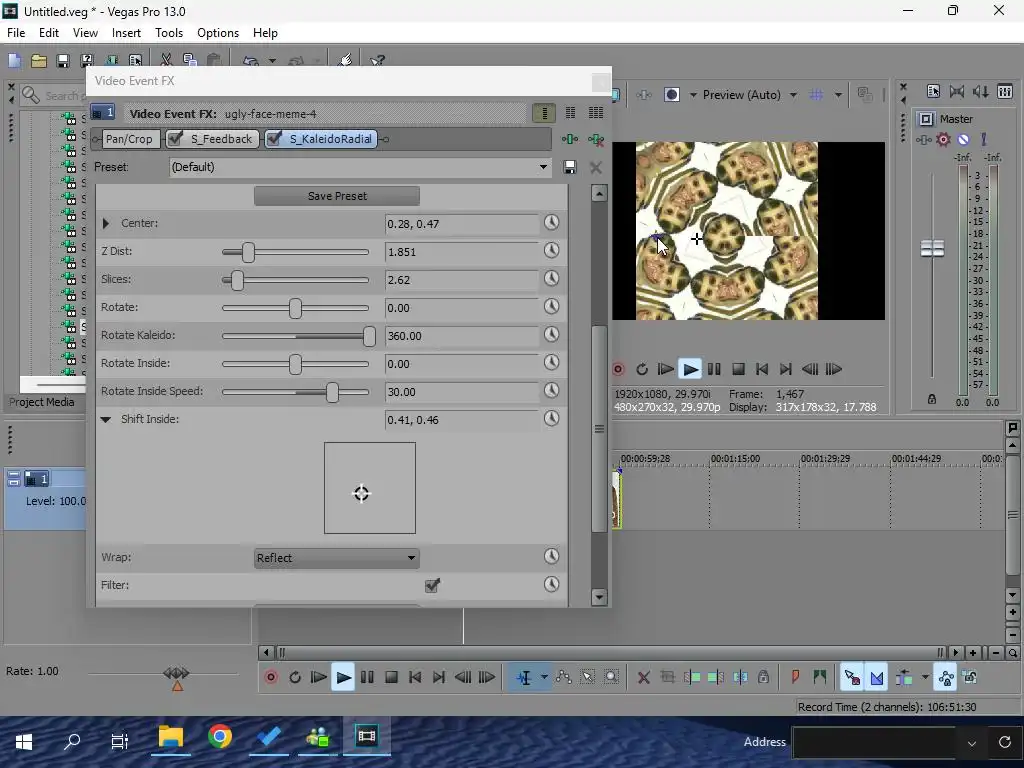Open the Auto Ripple dropdown arrow
Viewport: 1024px width, 768px height.
(x=925, y=678)
